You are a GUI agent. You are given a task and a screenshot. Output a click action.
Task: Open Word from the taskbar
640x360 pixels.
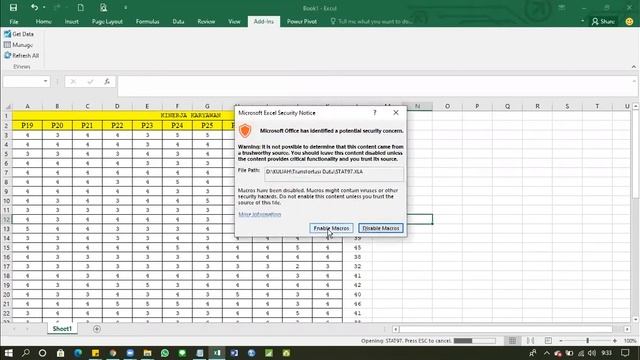(234, 353)
